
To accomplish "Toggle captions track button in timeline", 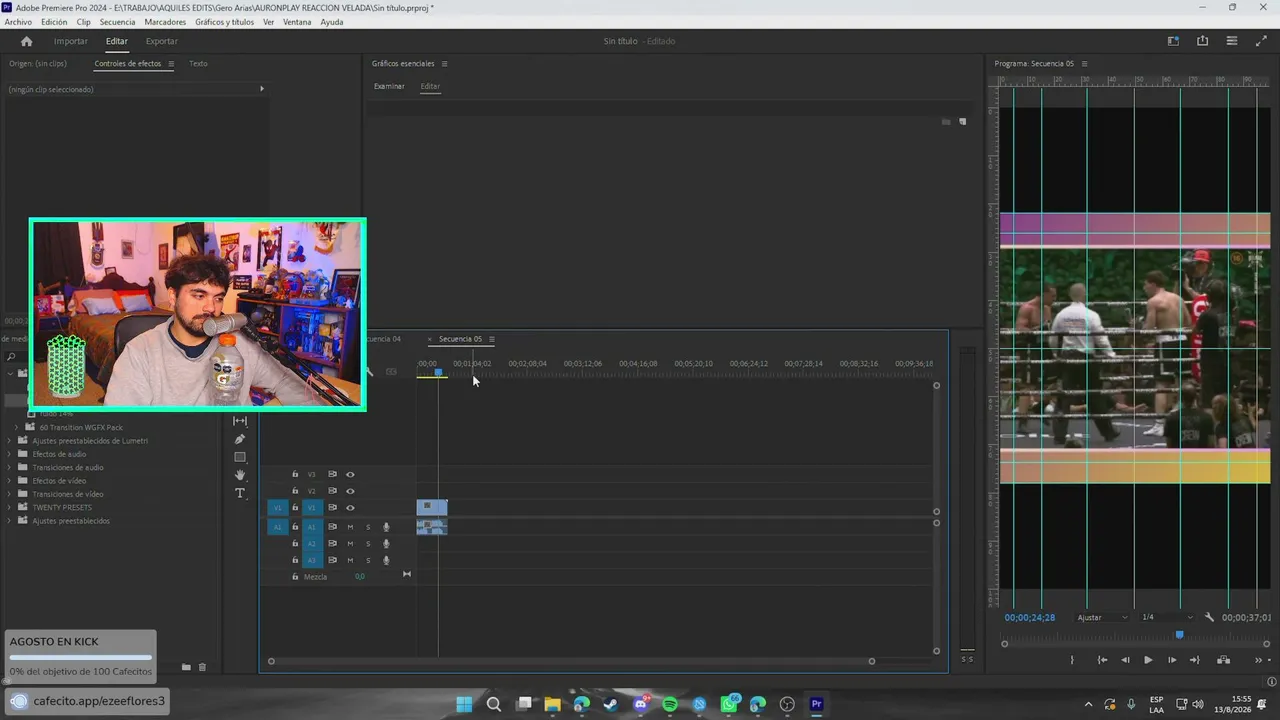I will click(391, 372).
